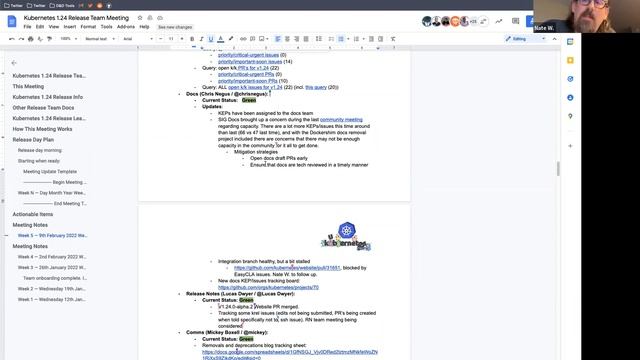This screenshot has width=640, height=360.
Task: View the activity dashboard trend icon
Action: click(499, 21)
